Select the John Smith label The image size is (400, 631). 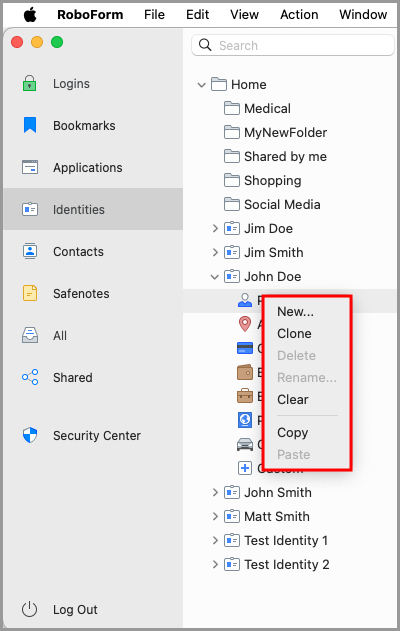pos(278,492)
